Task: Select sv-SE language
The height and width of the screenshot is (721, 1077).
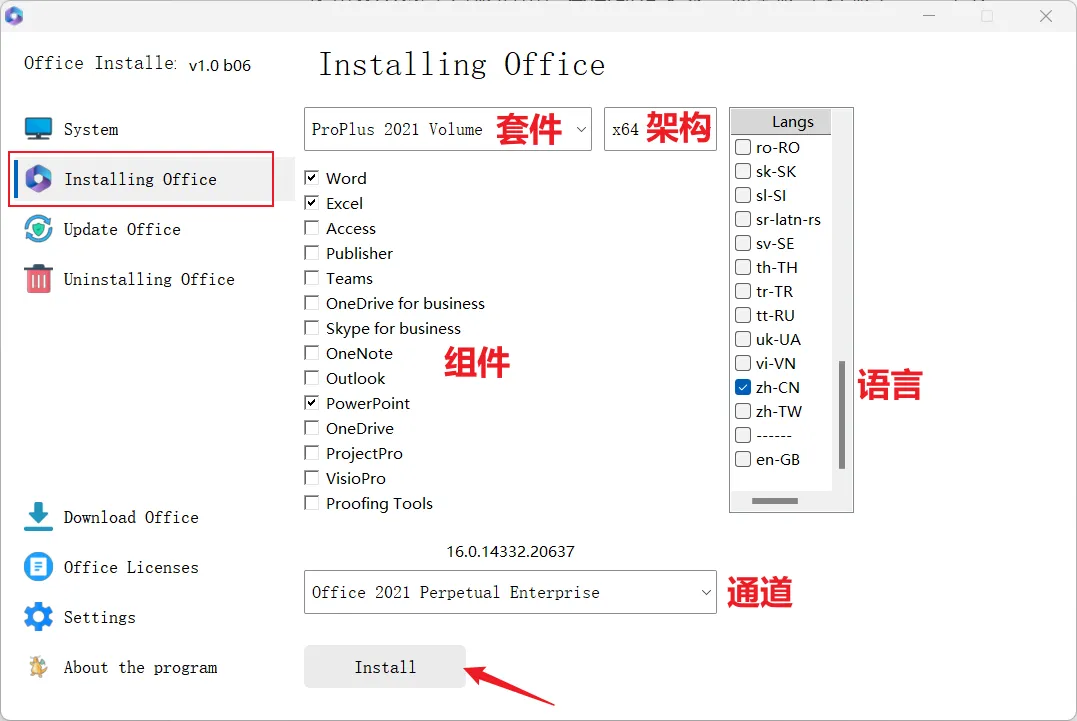Action: (x=742, y=243)
